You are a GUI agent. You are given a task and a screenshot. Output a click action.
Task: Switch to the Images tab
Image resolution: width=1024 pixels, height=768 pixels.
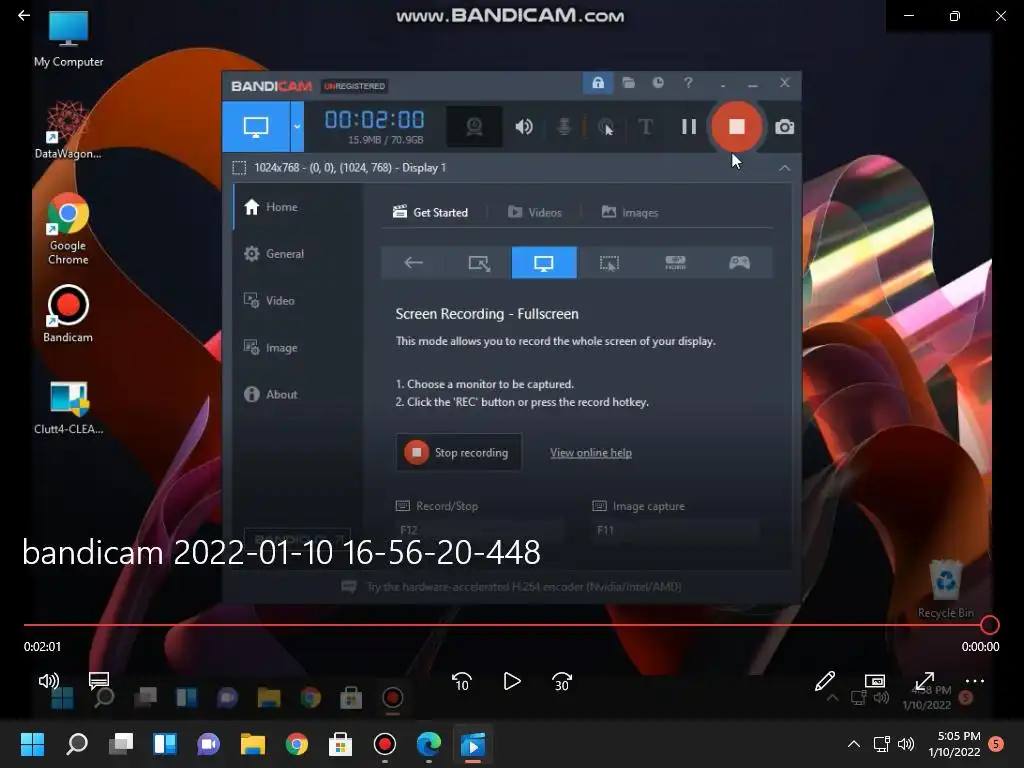click(x=630, y=212)
